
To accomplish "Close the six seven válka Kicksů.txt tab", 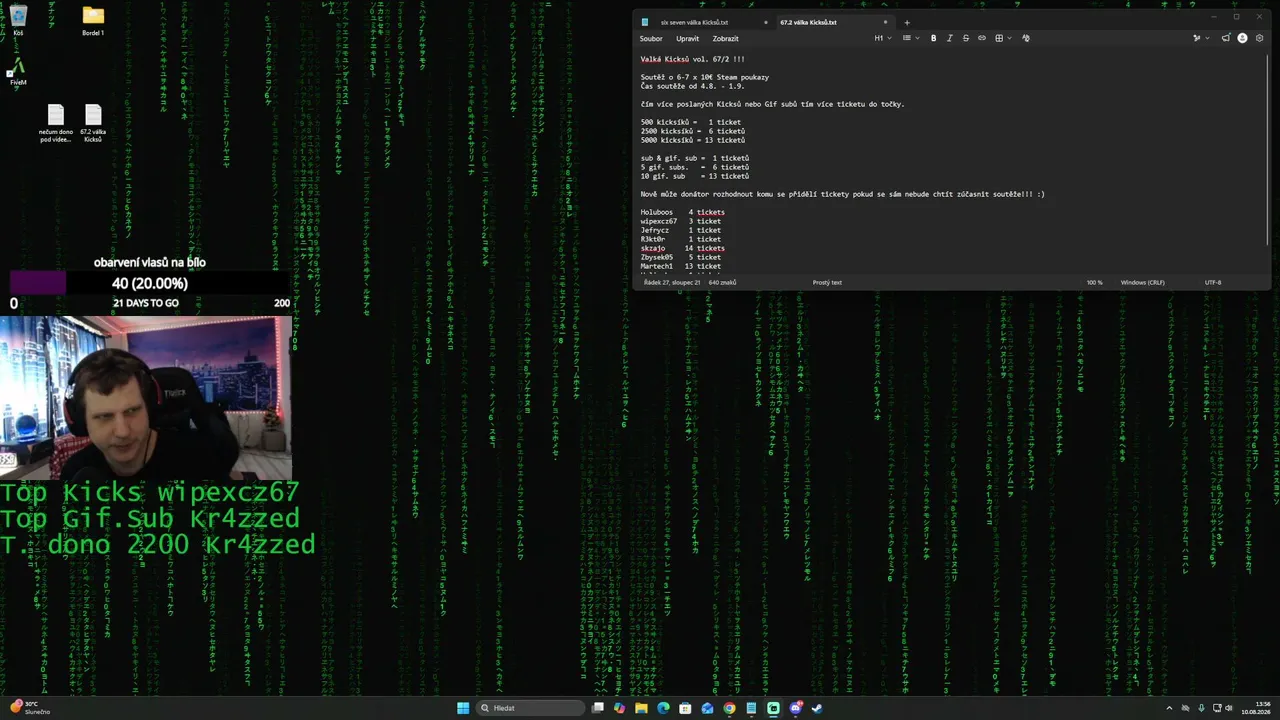I will click(766, 22).
